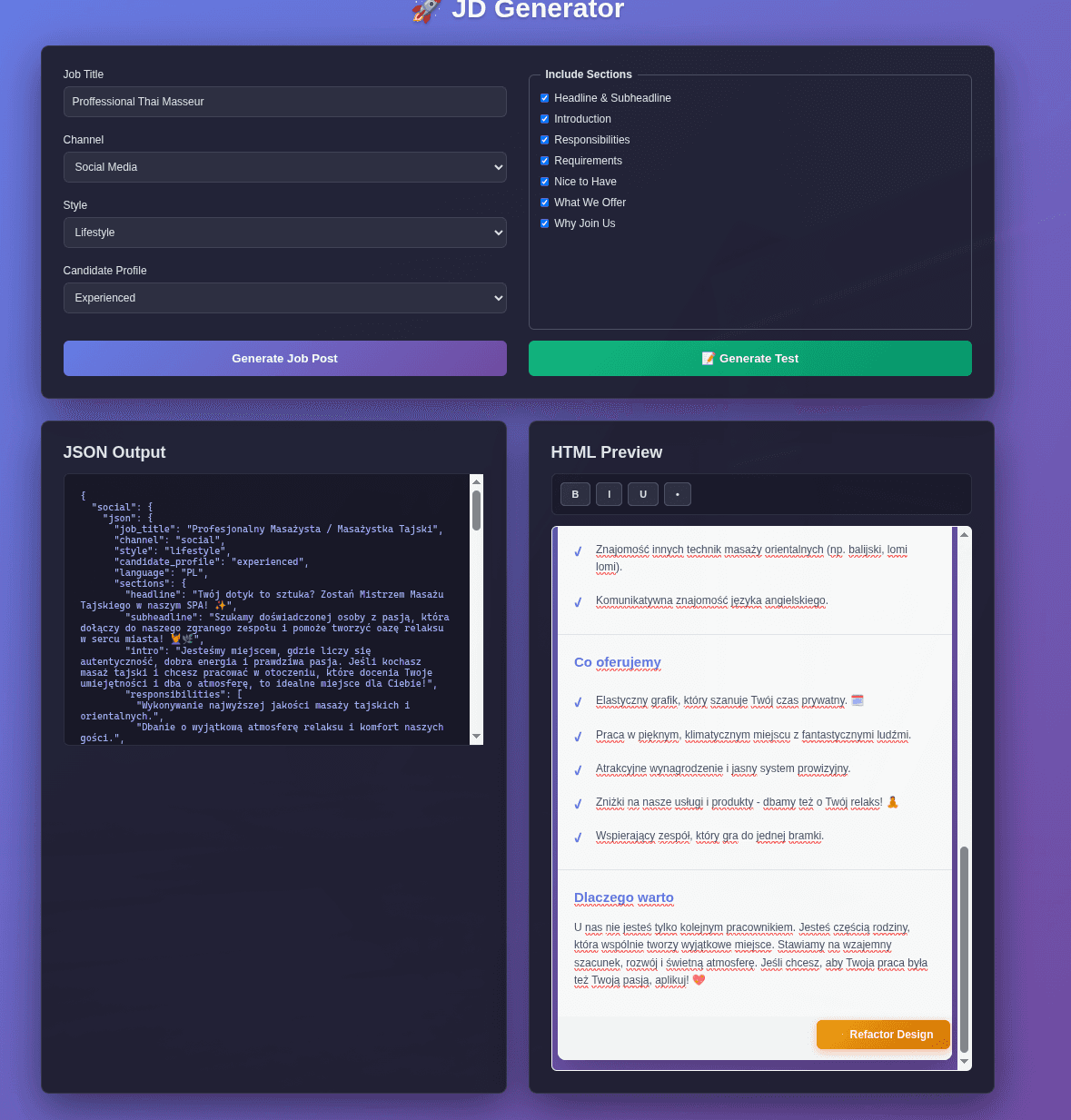Click the bullet list formatting button
The height and width of the screenshot is (1120, 1071).
678,494
